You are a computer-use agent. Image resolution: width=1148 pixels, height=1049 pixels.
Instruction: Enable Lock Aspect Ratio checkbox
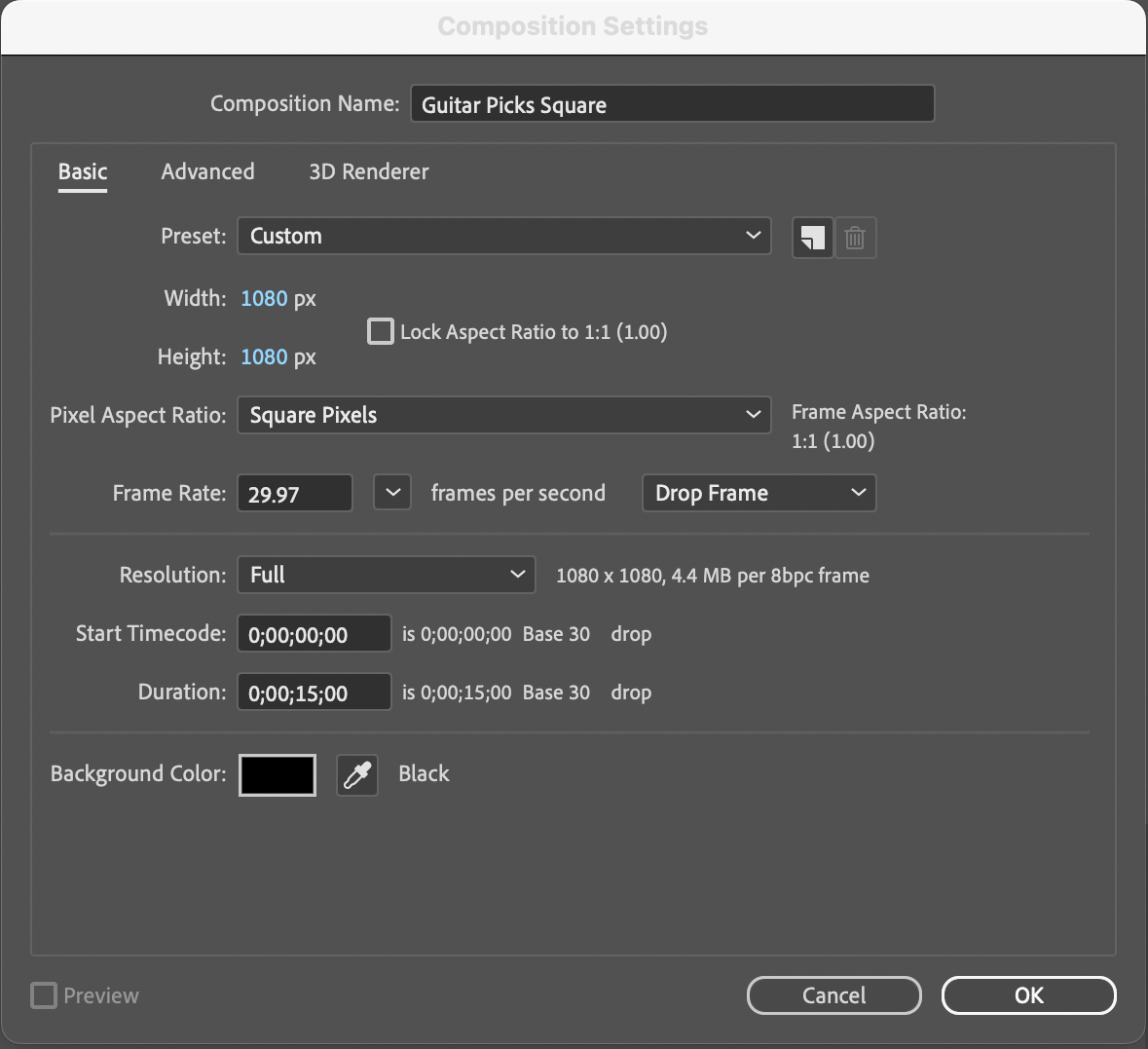(x=381, y=332)
